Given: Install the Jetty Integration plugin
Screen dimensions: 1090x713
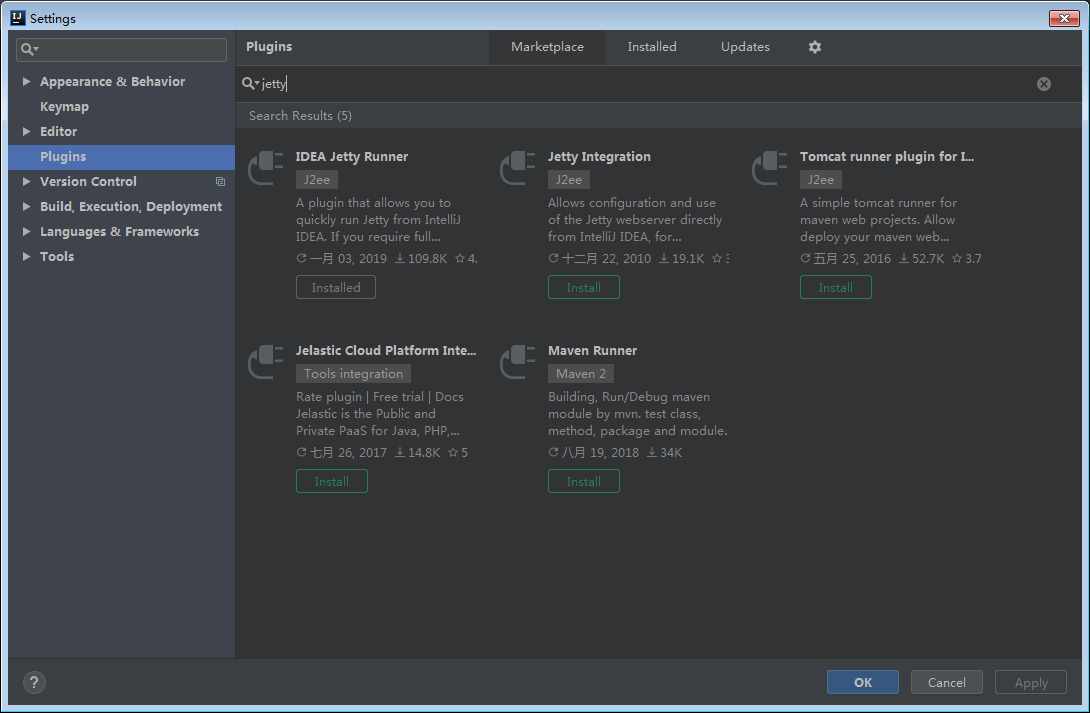Looking at the screenshot, I should 583,287.
